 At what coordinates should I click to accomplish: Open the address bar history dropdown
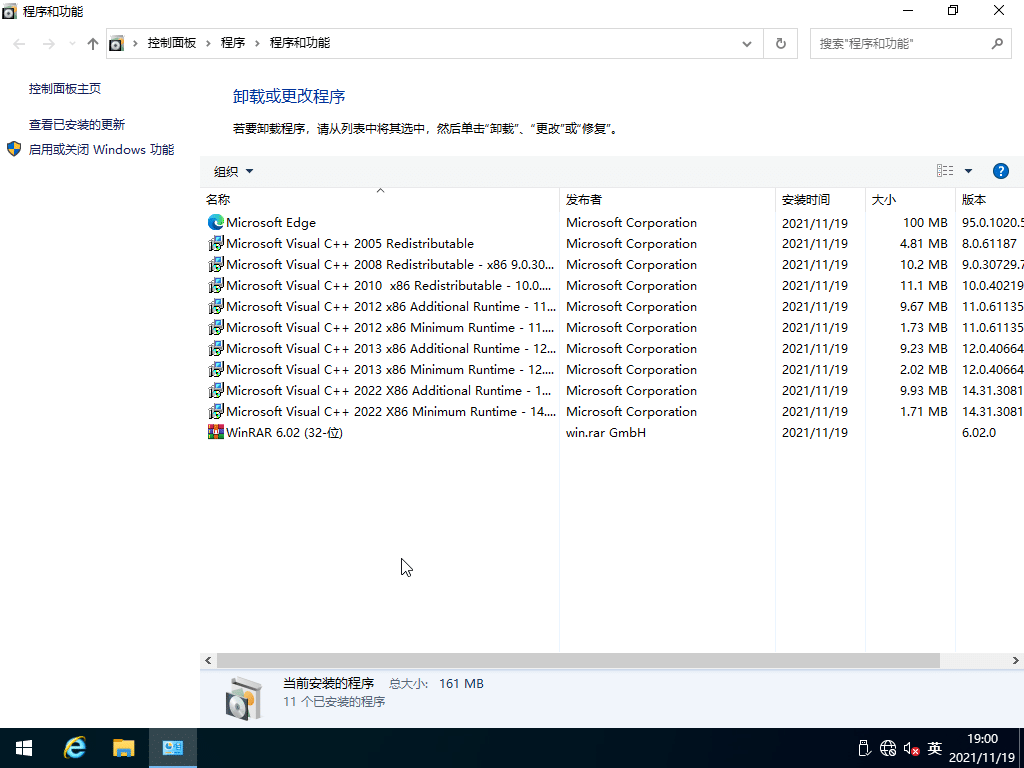click(x=747, y=43)
